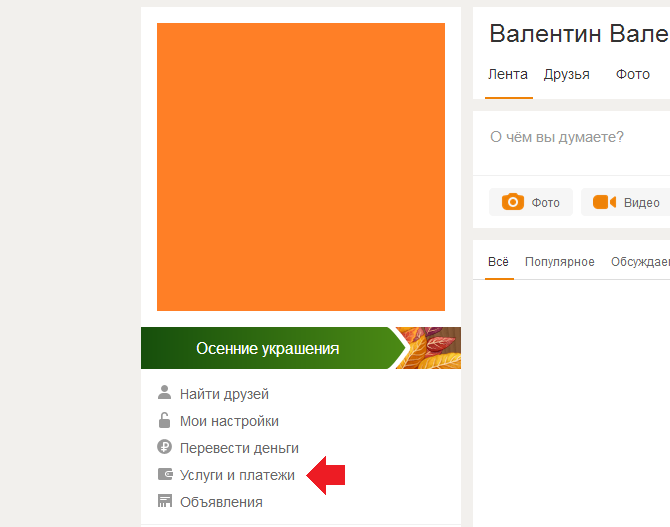
Task: Click the orange profile photo
Action: 301,167
